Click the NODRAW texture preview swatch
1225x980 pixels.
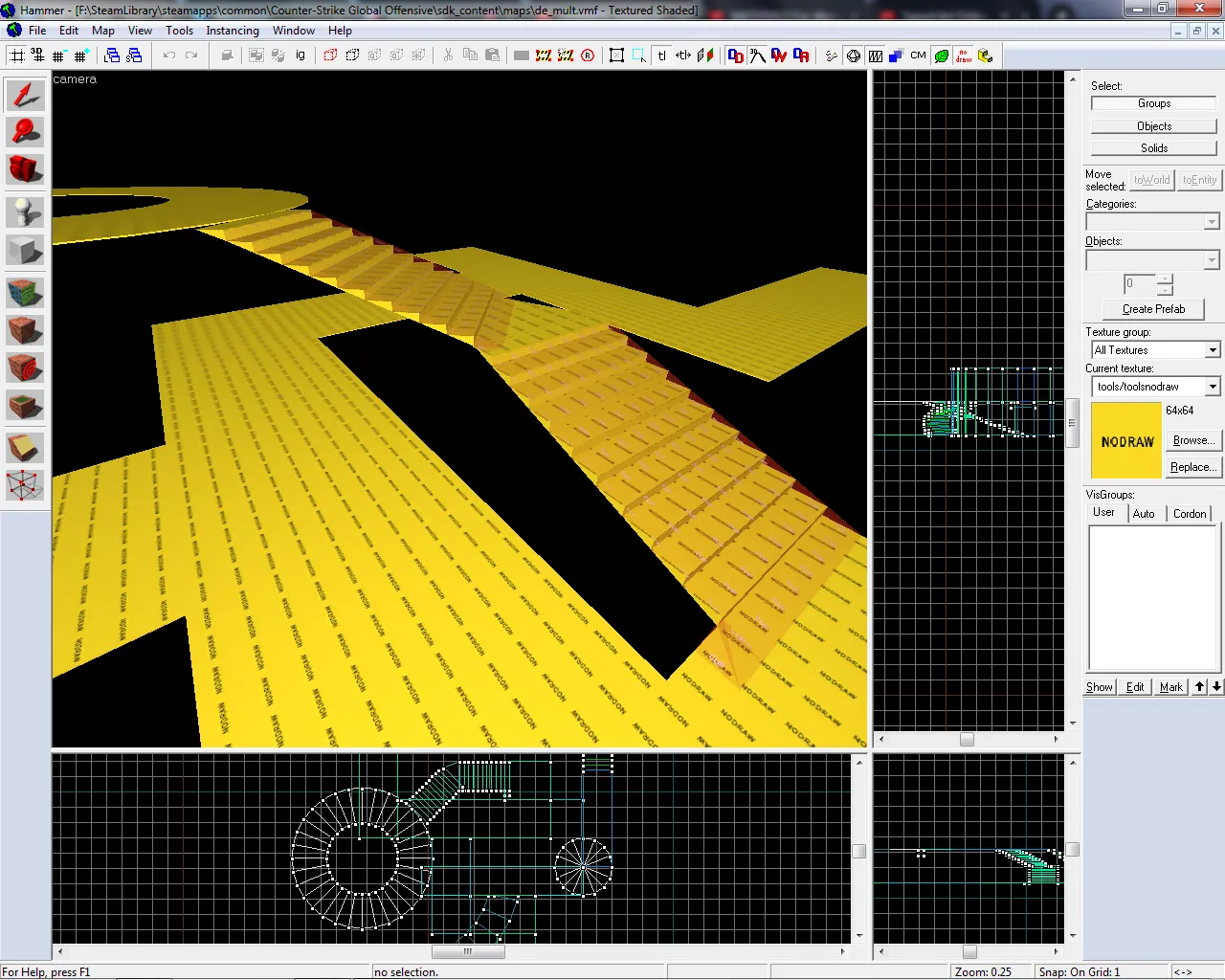point(1126,441)
